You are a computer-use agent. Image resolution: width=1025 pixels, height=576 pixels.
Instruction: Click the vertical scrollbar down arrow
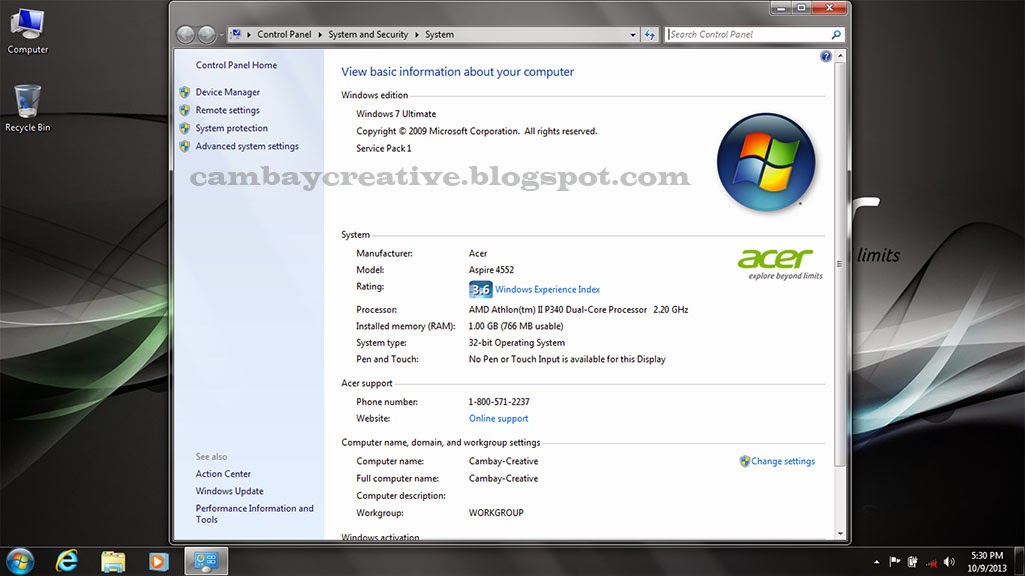pos(841,534)
